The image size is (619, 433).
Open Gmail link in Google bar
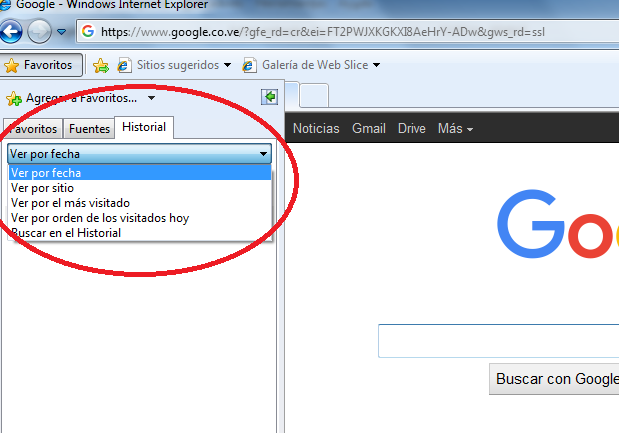(x=369, y=128)
